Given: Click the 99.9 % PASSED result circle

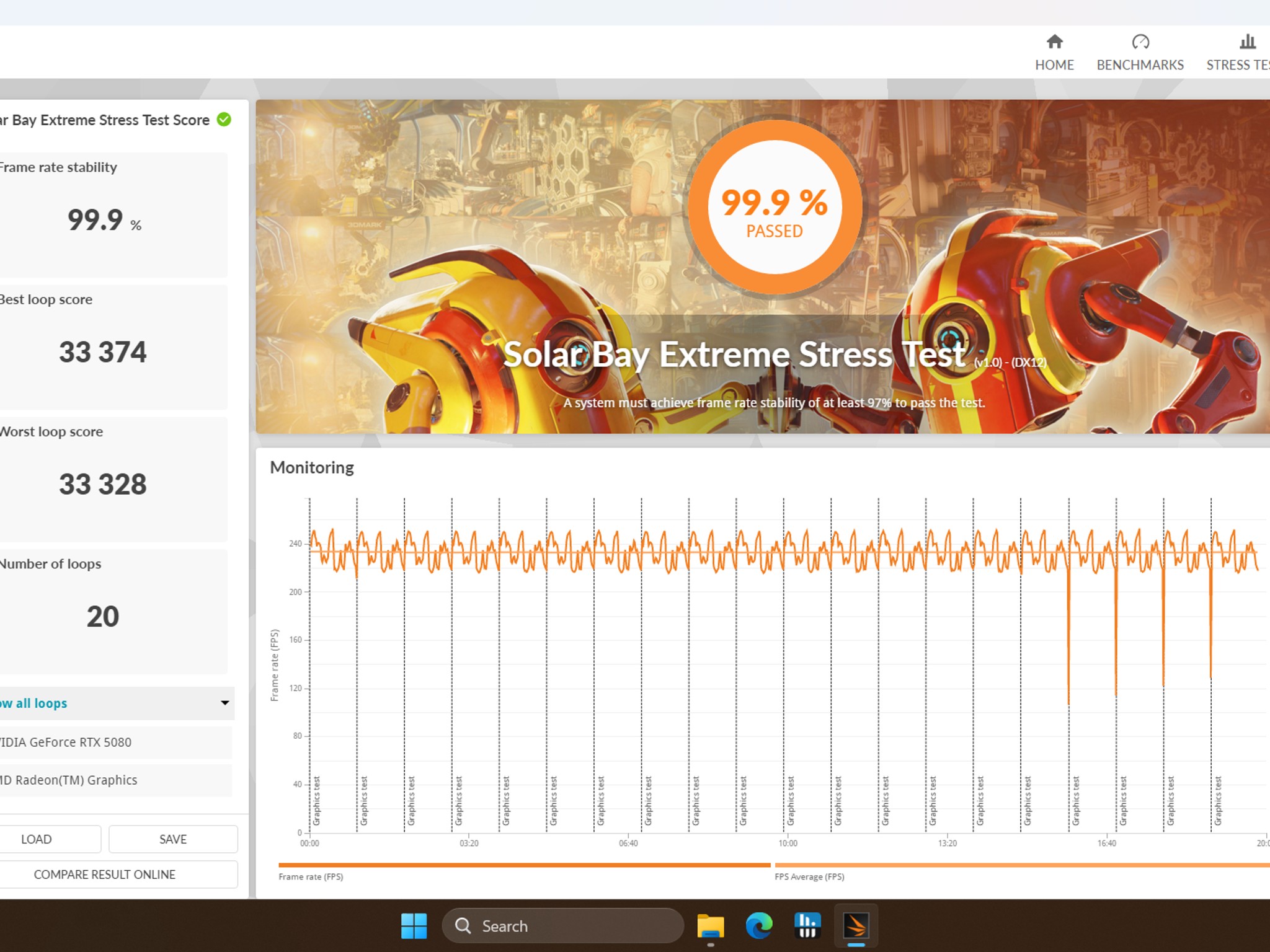Looking at the screenshot, I should (775, 207).
